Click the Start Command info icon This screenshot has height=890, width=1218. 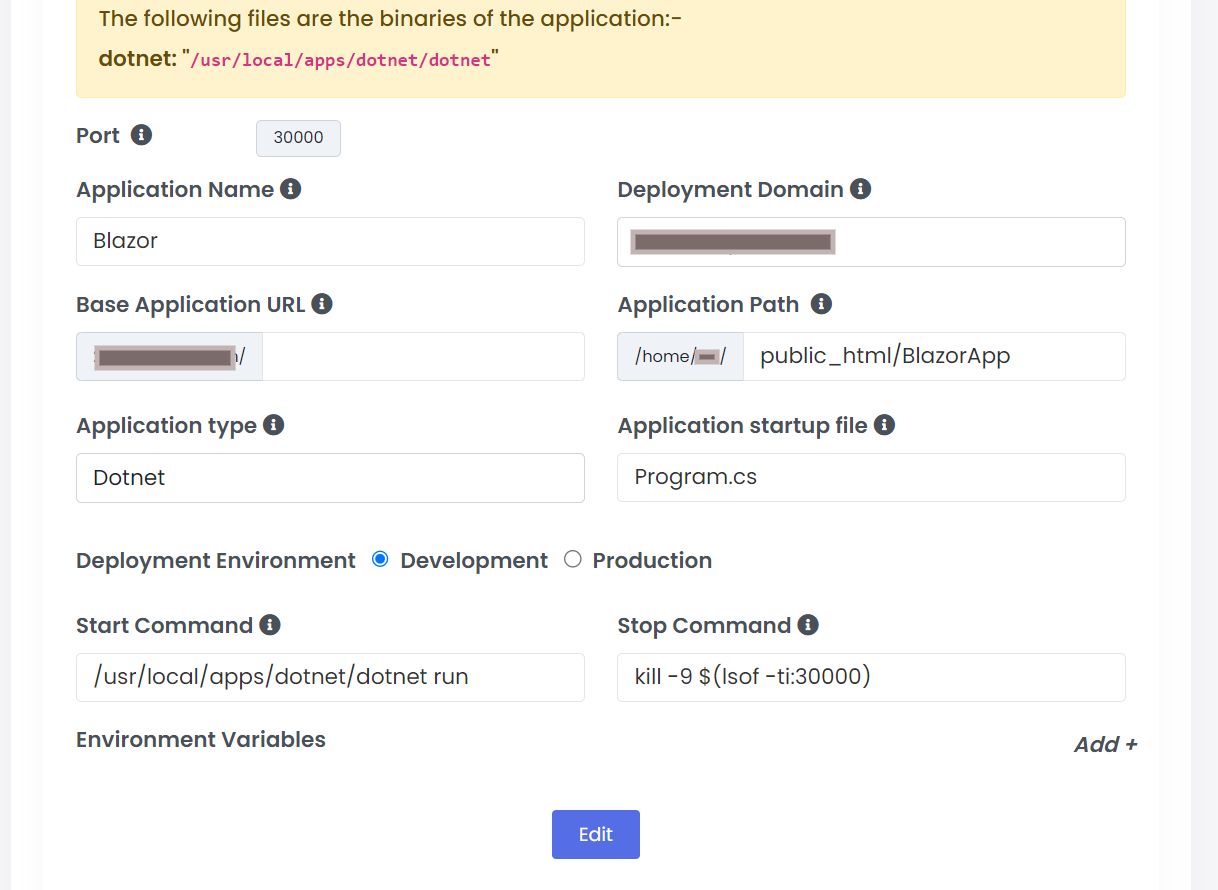[270, 625]
